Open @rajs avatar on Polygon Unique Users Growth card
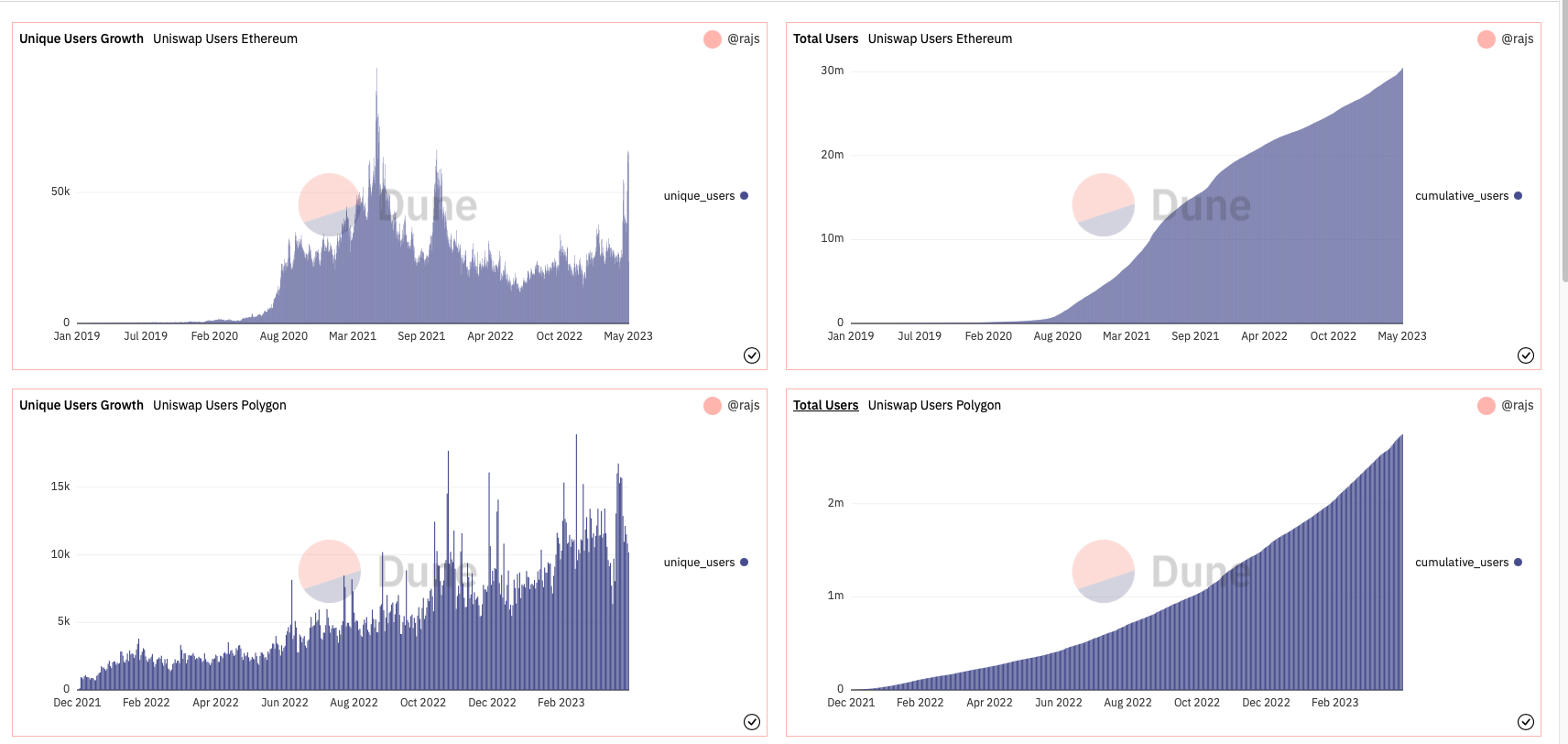The image size is (1568, 744). point(713,406)
